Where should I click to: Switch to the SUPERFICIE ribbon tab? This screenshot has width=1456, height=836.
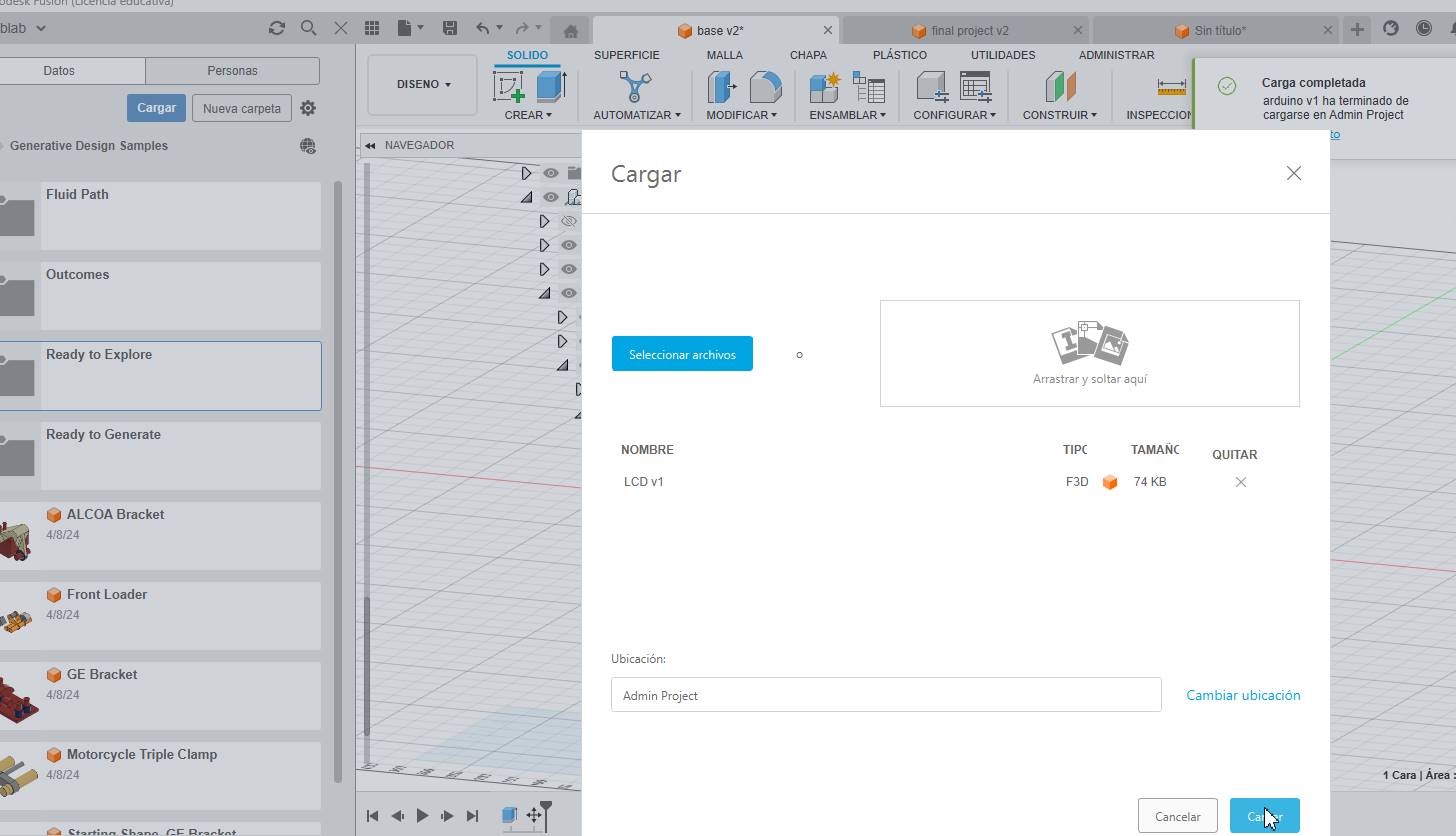(x=626, y=55)
